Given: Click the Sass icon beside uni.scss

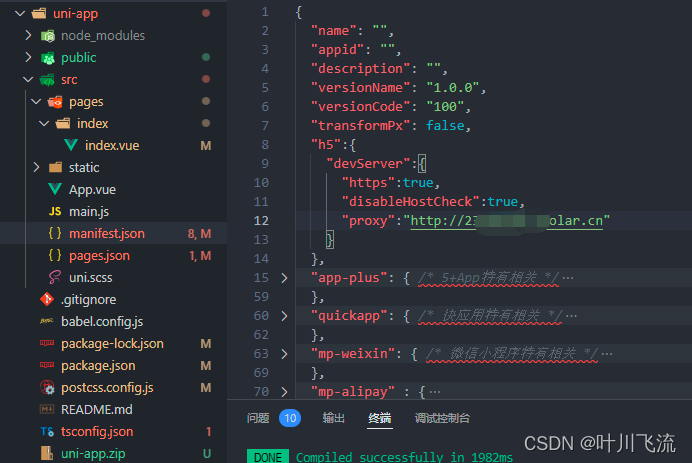Looking at the screenshot, I should (x=55, y=277).
